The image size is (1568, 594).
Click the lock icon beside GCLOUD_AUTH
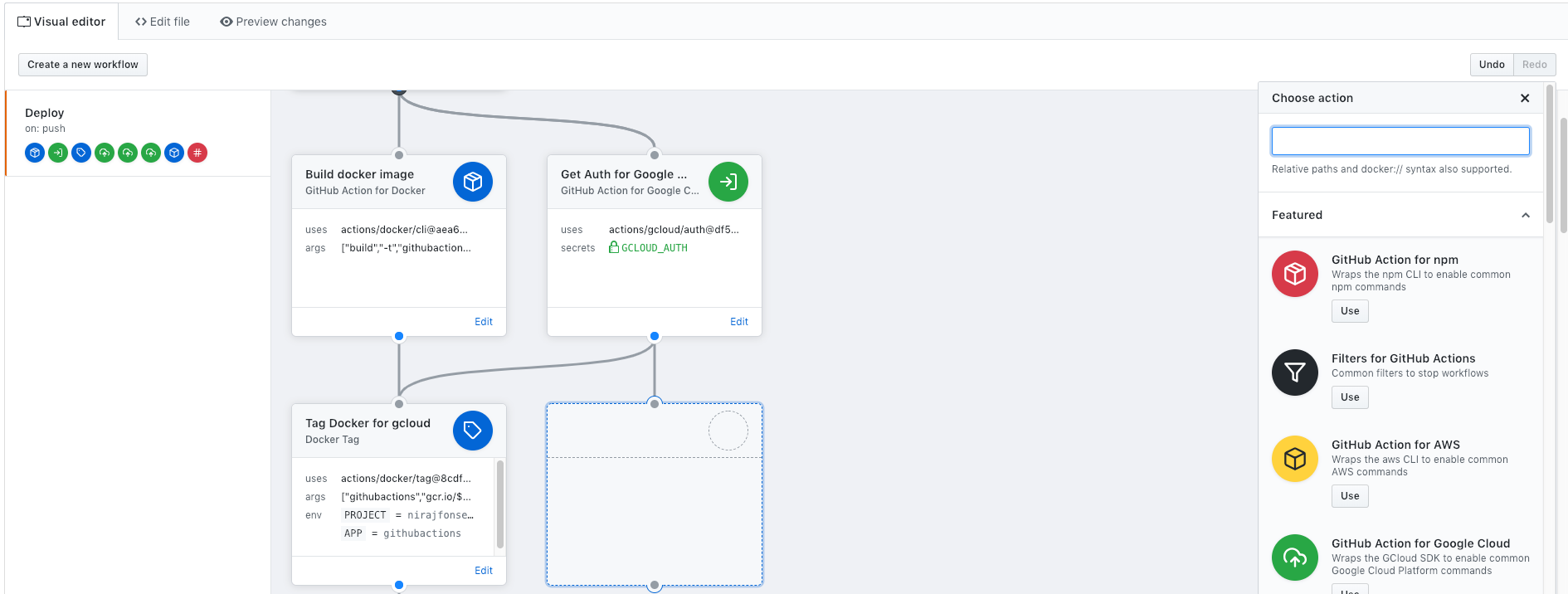(614, 247)
